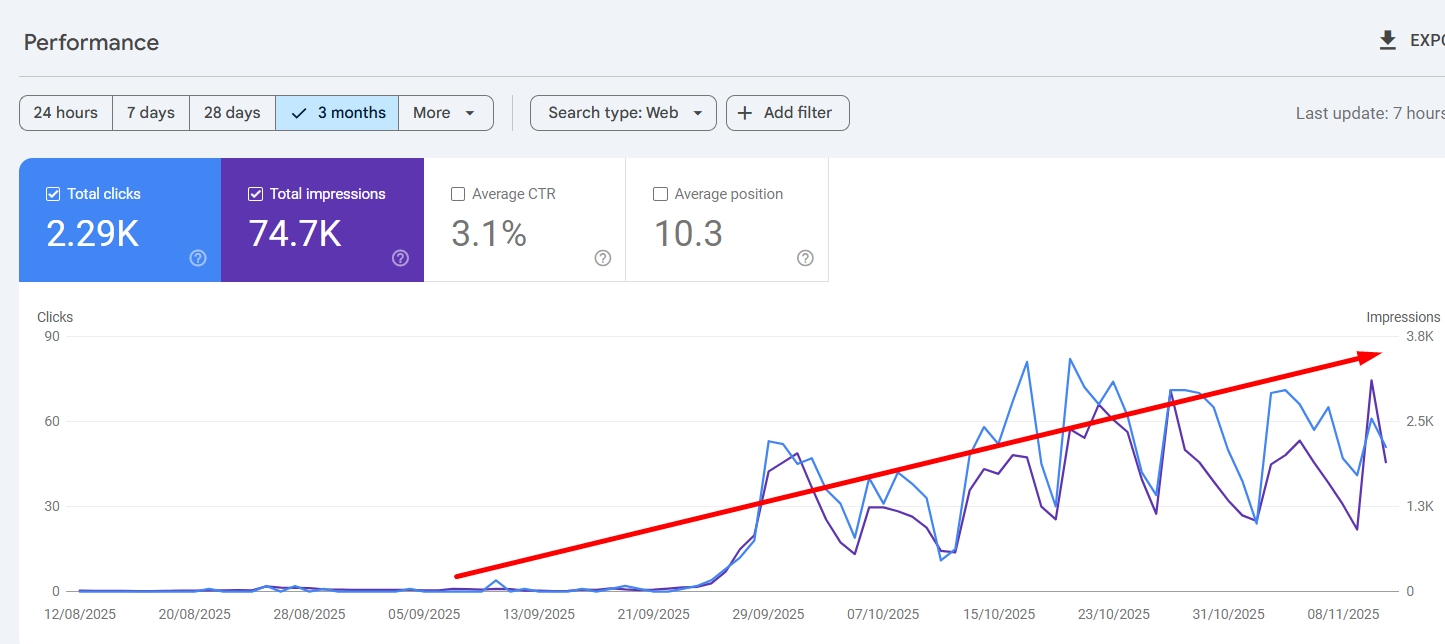Click the Performance heading
The height and width of the screenshot is (644, 1445).
pyautogui.click(x=91, y=42)
